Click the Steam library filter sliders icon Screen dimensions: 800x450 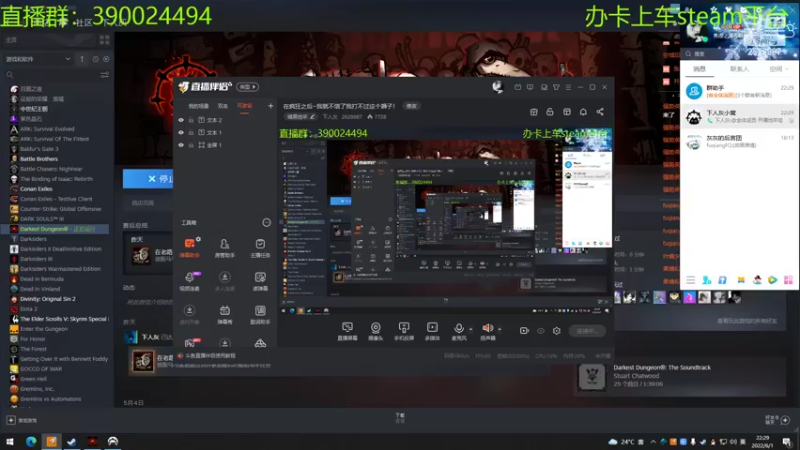coord(105,74)
